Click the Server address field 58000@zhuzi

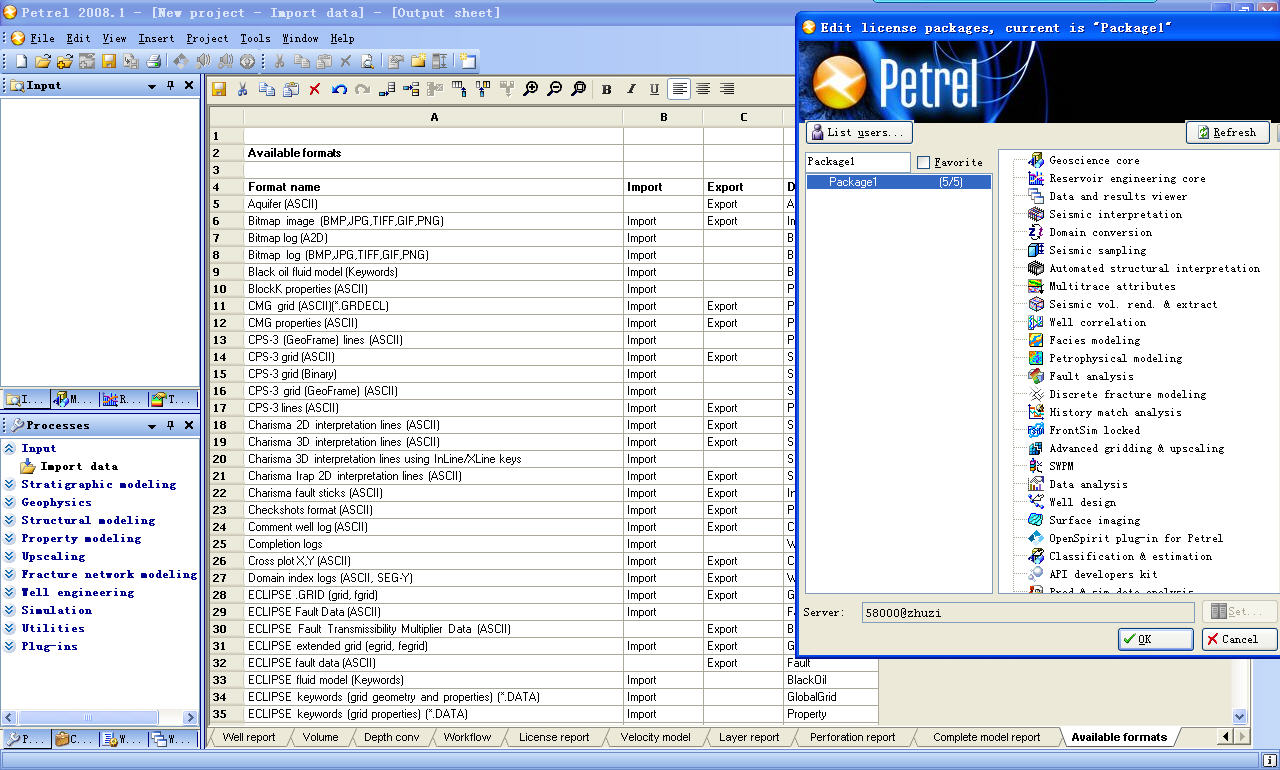click(1027, 612)
